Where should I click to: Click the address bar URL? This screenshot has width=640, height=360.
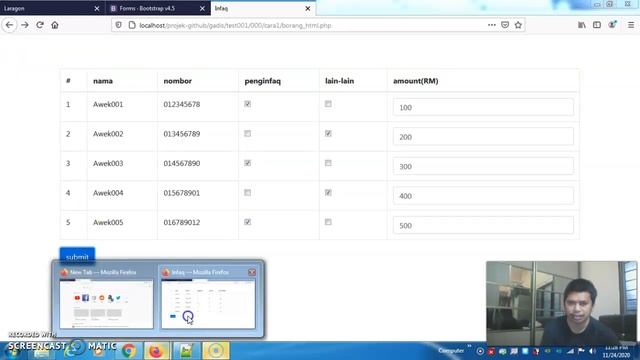coord(235,25)
